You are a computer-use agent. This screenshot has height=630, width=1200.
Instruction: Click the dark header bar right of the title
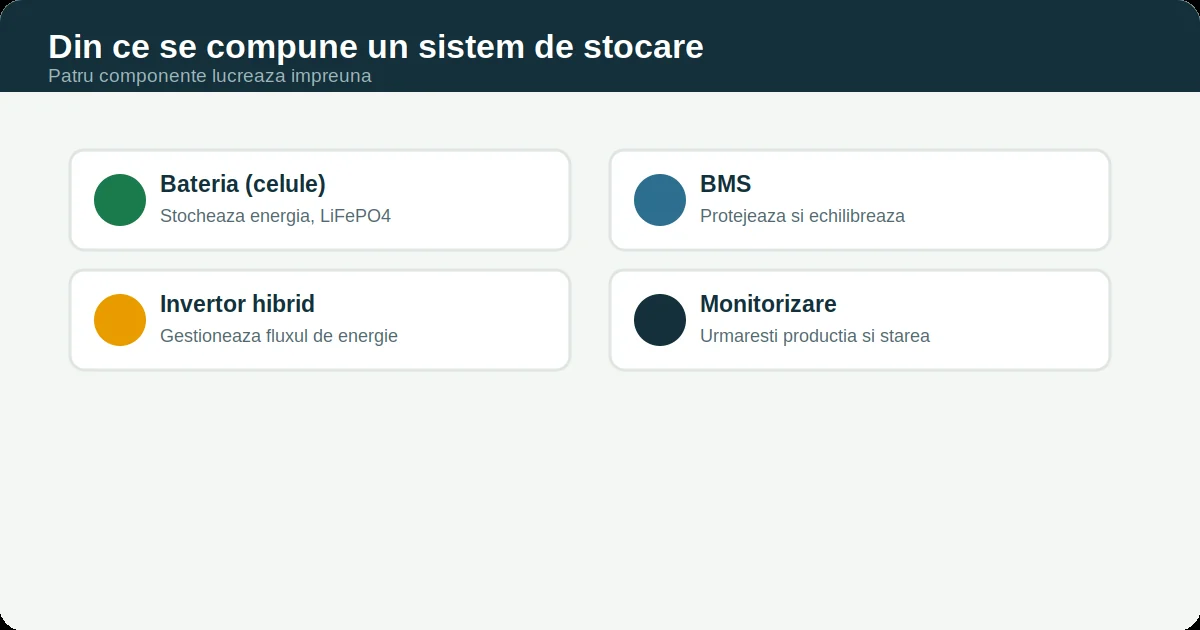pos(950,46)
